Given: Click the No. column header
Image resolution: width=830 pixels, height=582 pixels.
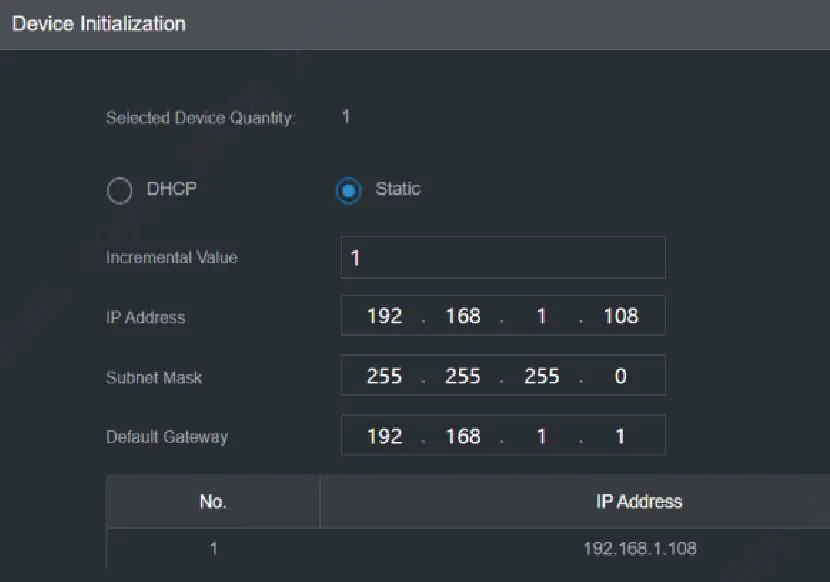Looking at the screenshot, I should [x=212, y=501].
